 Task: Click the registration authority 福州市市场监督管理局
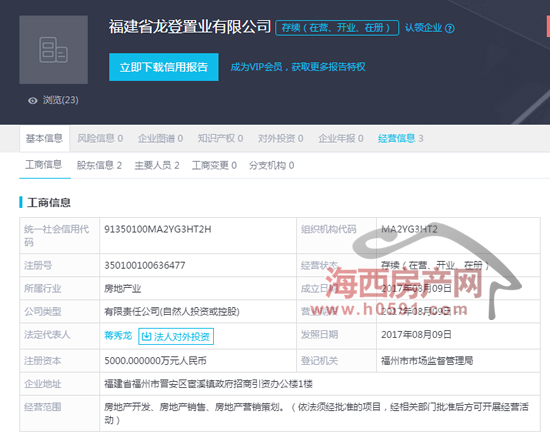(x=427, y=361)
